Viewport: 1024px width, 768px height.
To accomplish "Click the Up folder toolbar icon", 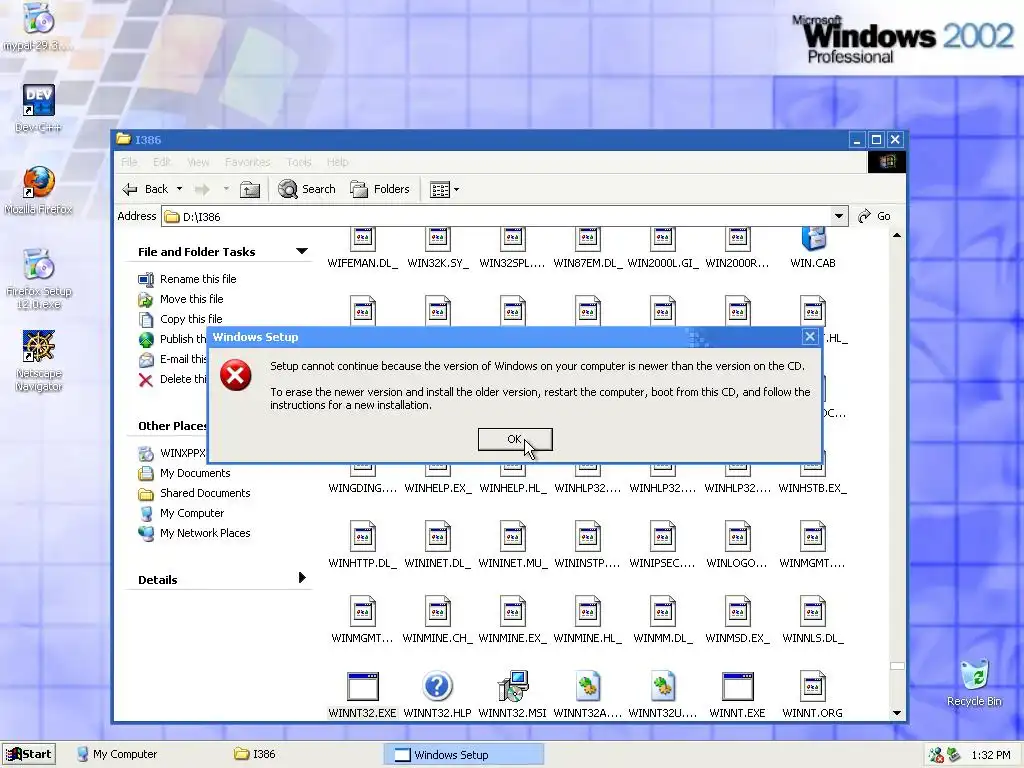I will (249, 189).
